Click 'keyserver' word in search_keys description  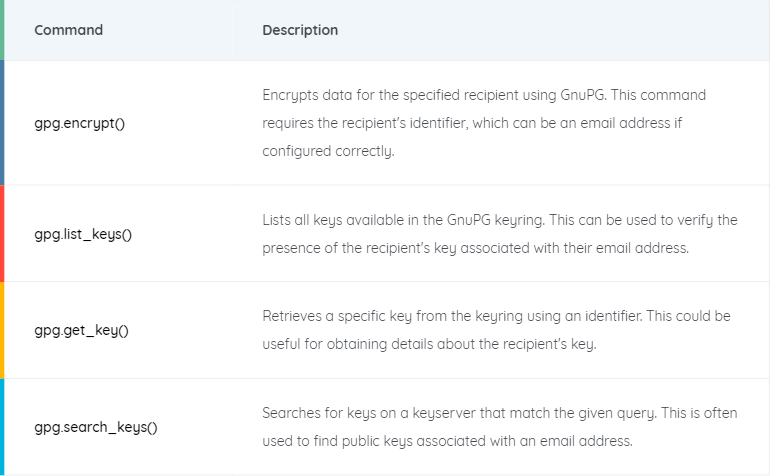point(444,413)
